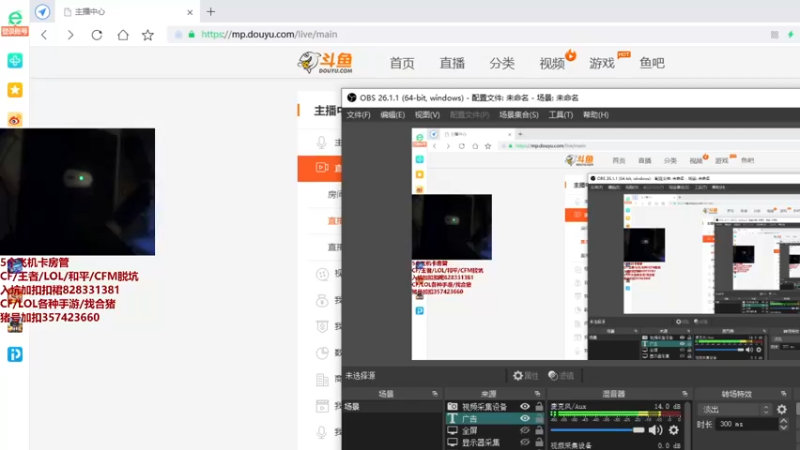Viewport: 800px width, 450px height.
Task: Select the 广告 text source row
Action: [x=495, y=418]
